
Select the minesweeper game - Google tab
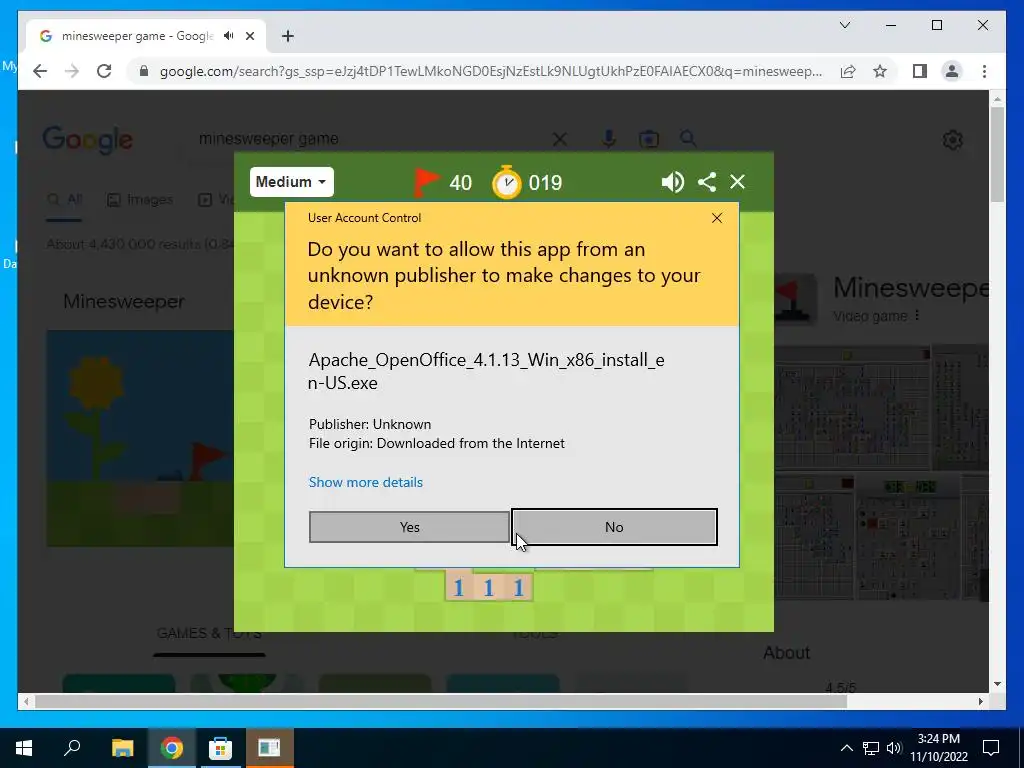point(138,36)
